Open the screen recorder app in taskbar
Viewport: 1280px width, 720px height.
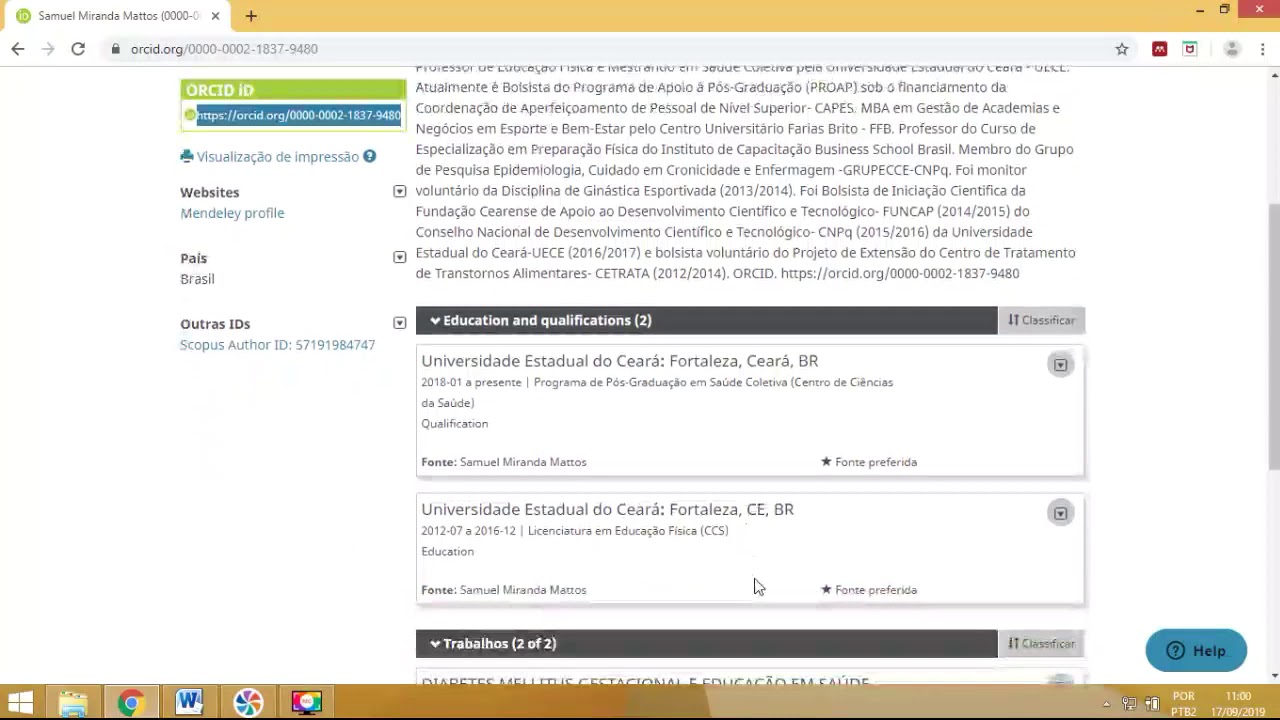pos(306,703)
